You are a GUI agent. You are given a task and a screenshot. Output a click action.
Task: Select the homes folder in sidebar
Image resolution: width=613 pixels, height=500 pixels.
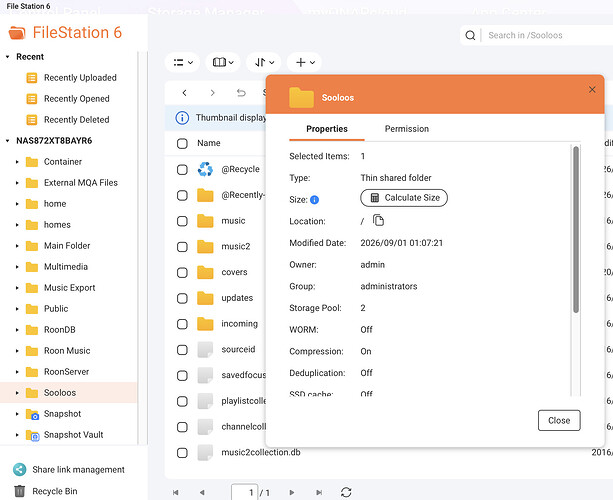tap(57, 225)
